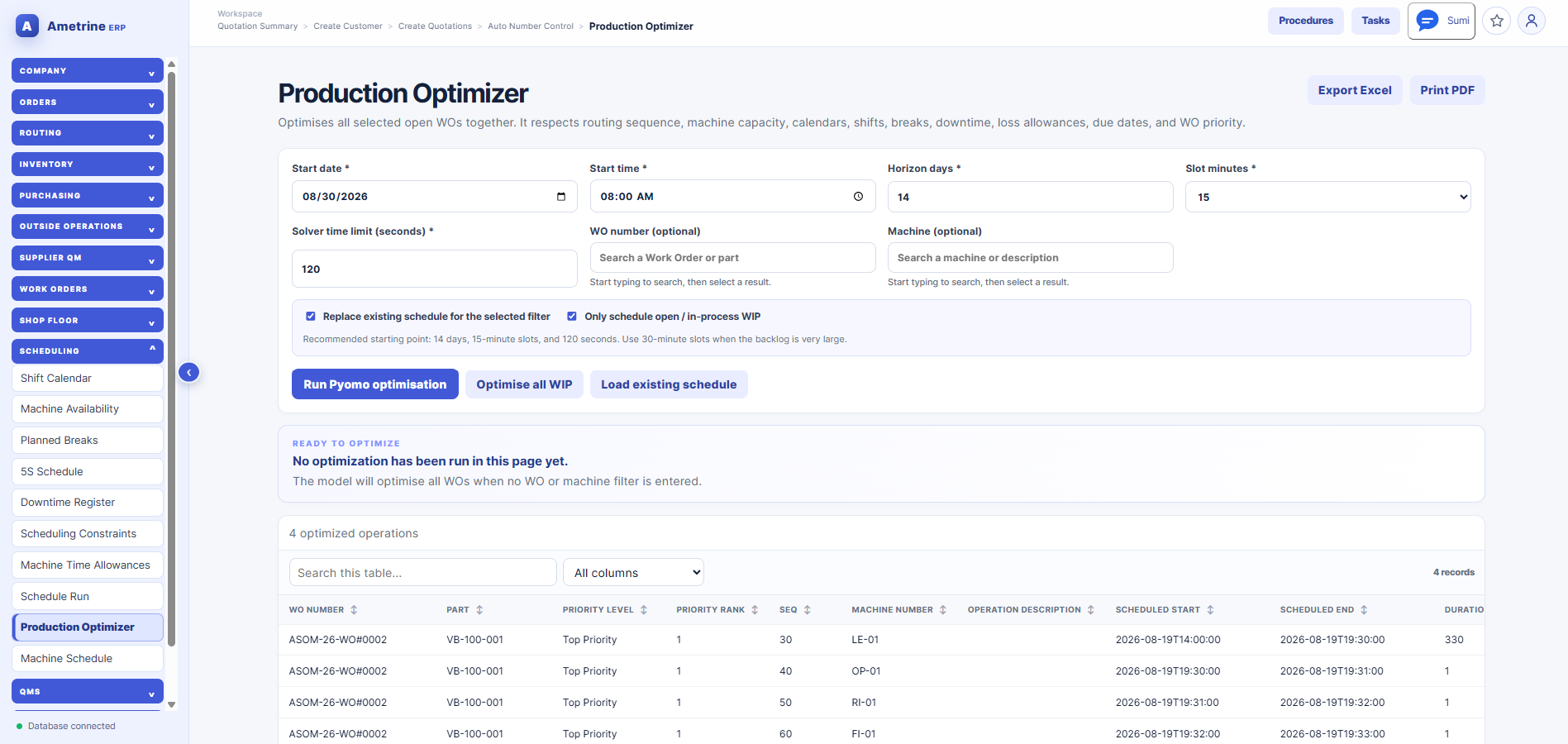Viewport: 1568px width, 744px height.
Task: Open 5S Schedule in sidebar
Action: click(88, 471)
